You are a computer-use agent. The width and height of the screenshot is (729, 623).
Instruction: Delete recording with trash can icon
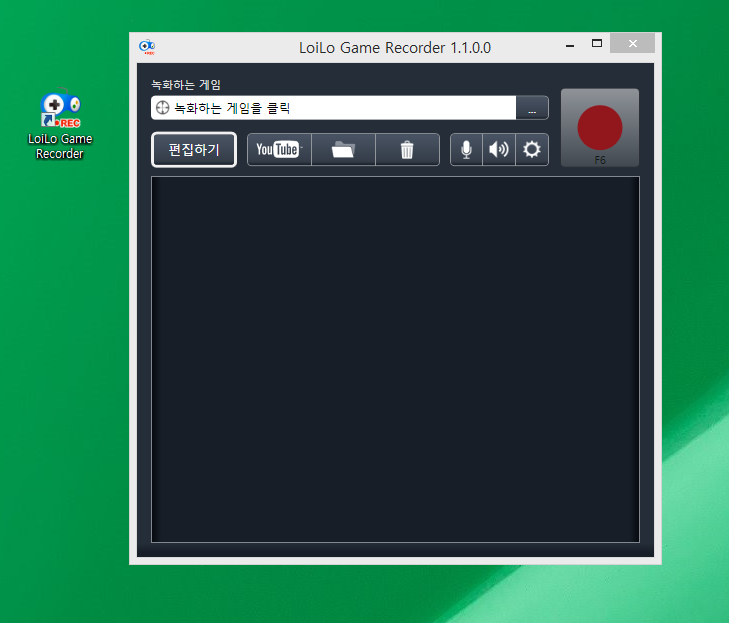click(x=407, y=149)
